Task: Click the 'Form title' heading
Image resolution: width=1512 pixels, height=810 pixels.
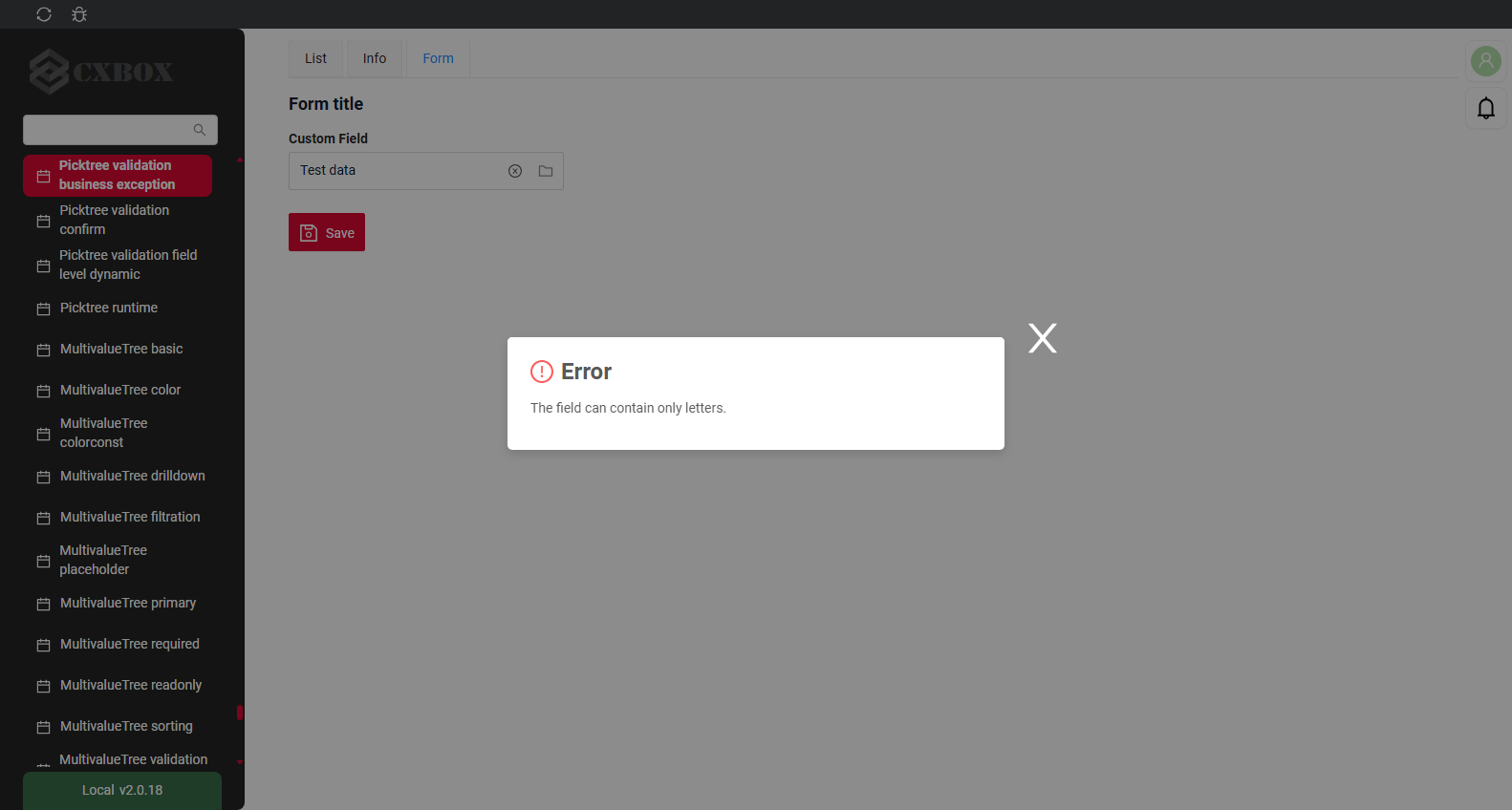Action: (326, 104)
